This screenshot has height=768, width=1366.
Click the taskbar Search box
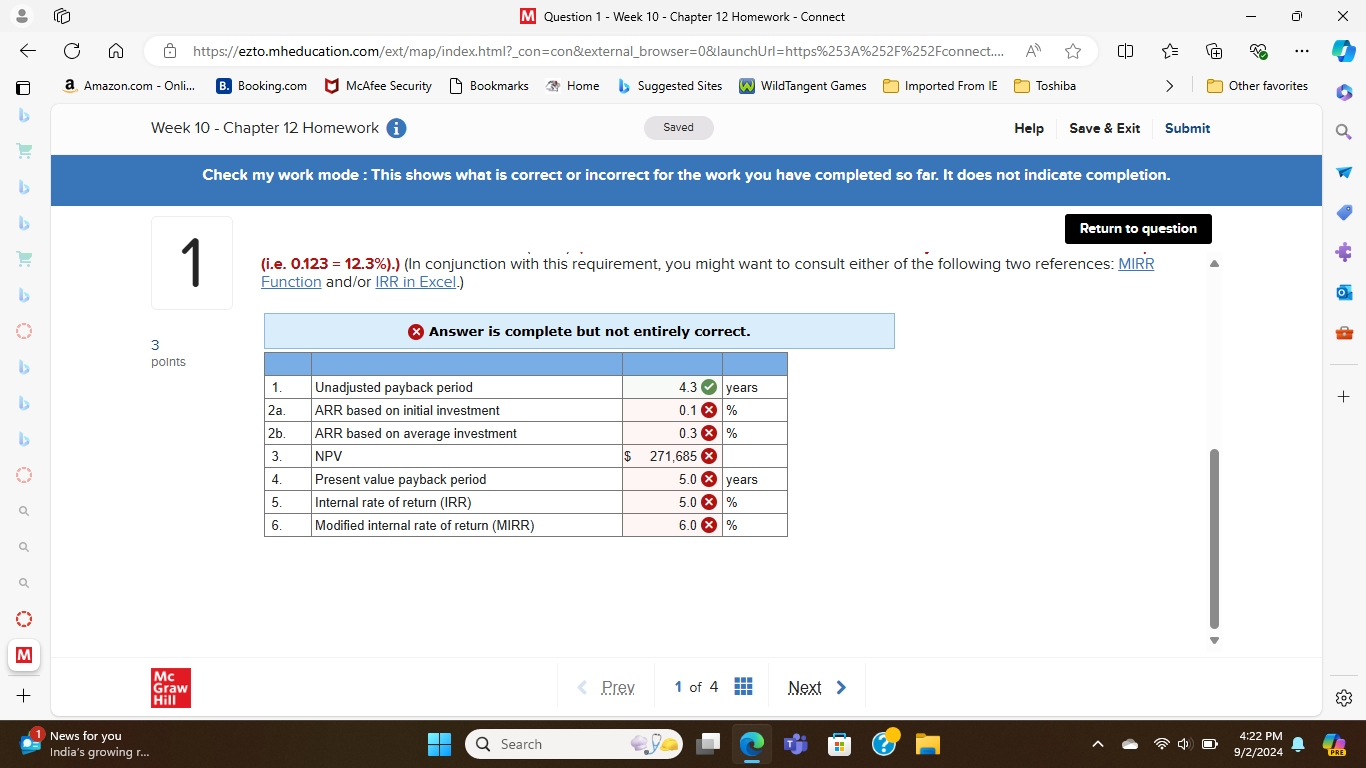click(575, 744)
